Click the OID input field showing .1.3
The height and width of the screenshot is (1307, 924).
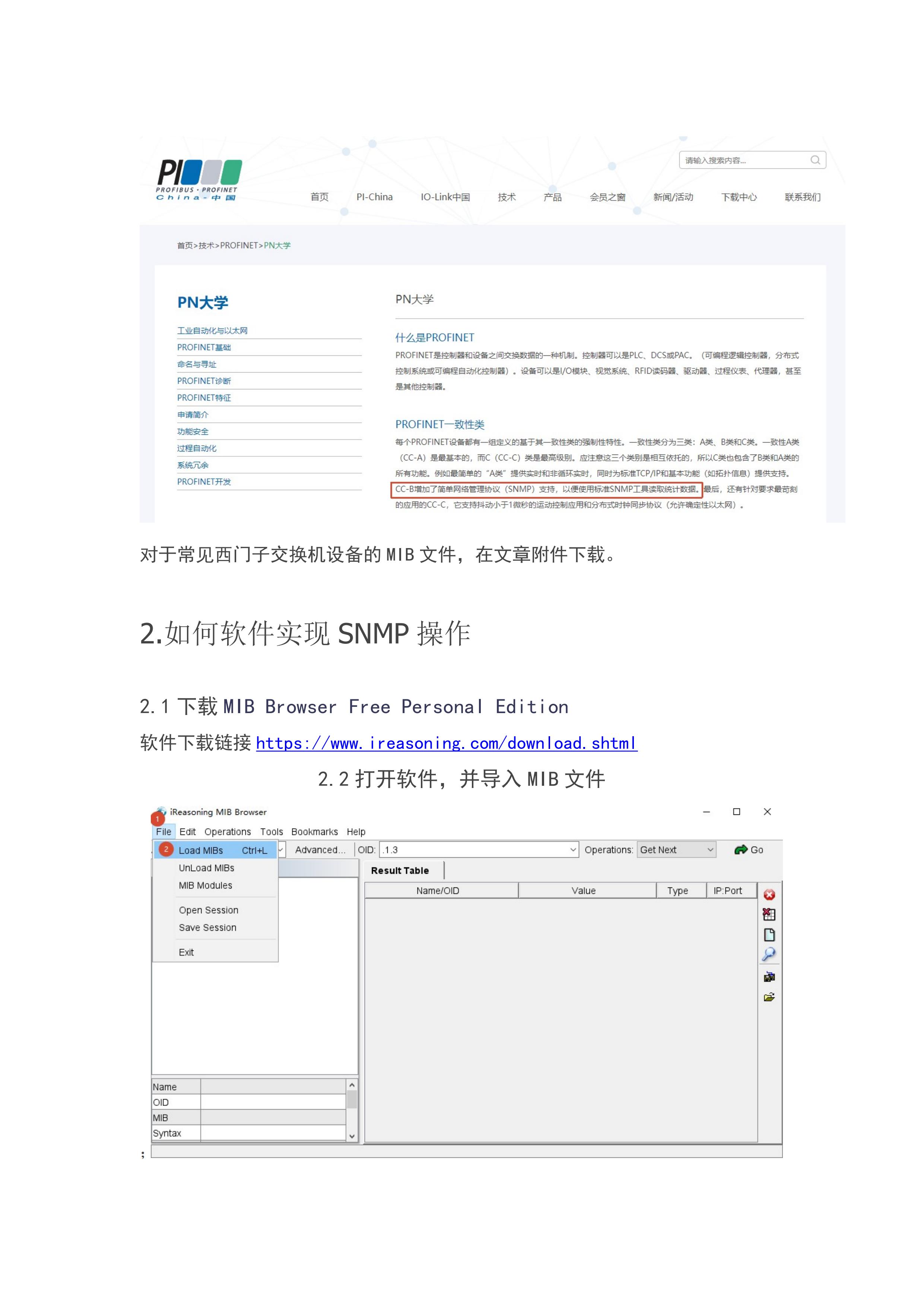click(473, 850)
